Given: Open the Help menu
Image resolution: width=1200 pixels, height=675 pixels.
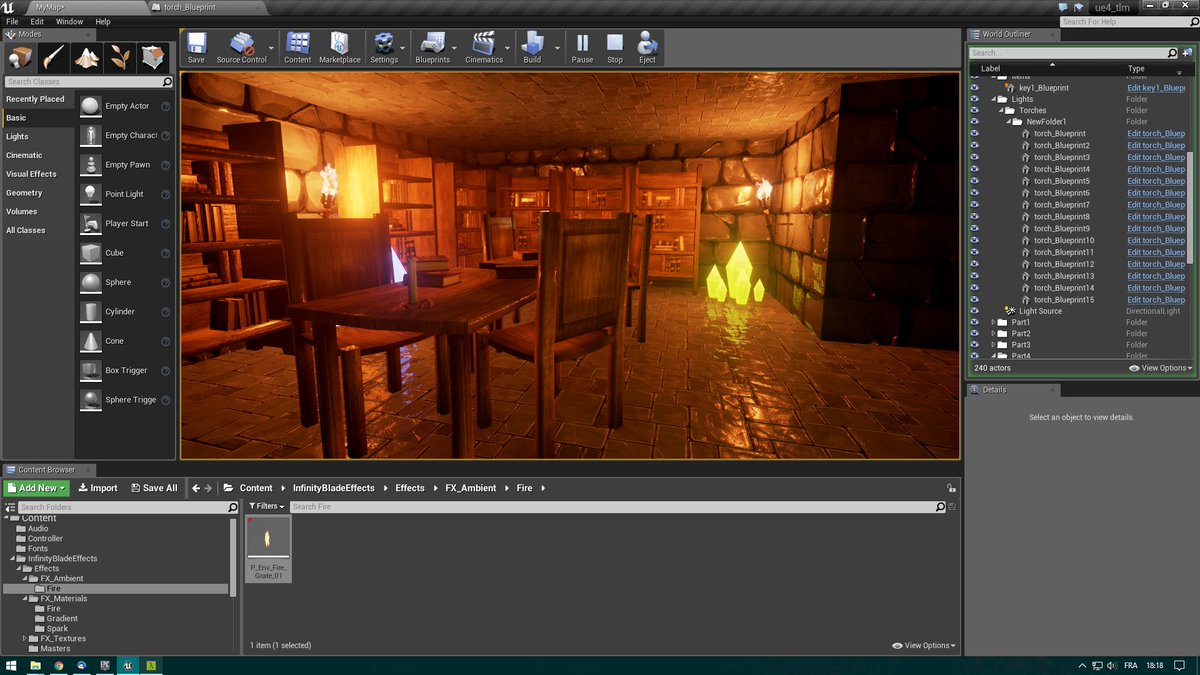Looking at the screenshot, I should click(103, 21).
